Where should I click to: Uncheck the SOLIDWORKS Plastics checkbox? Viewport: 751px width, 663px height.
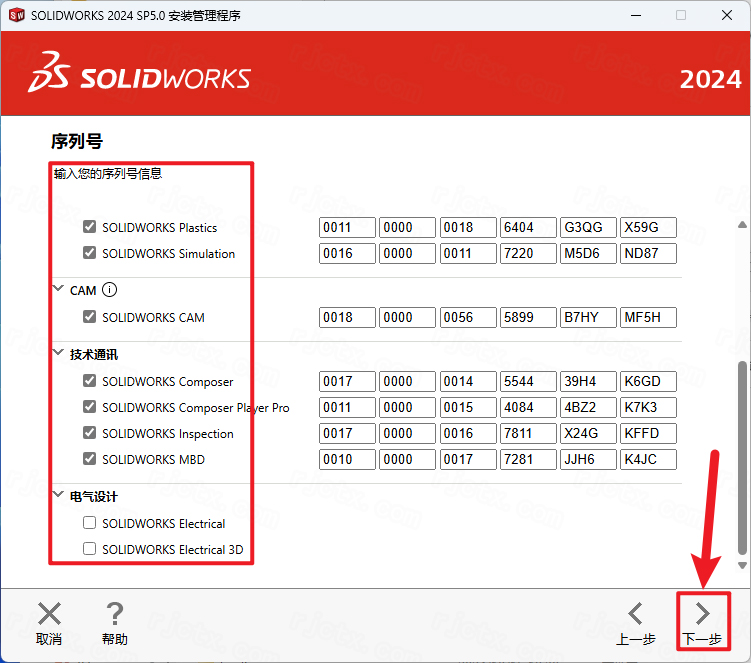pyautogui.click(x=90, y=227)
